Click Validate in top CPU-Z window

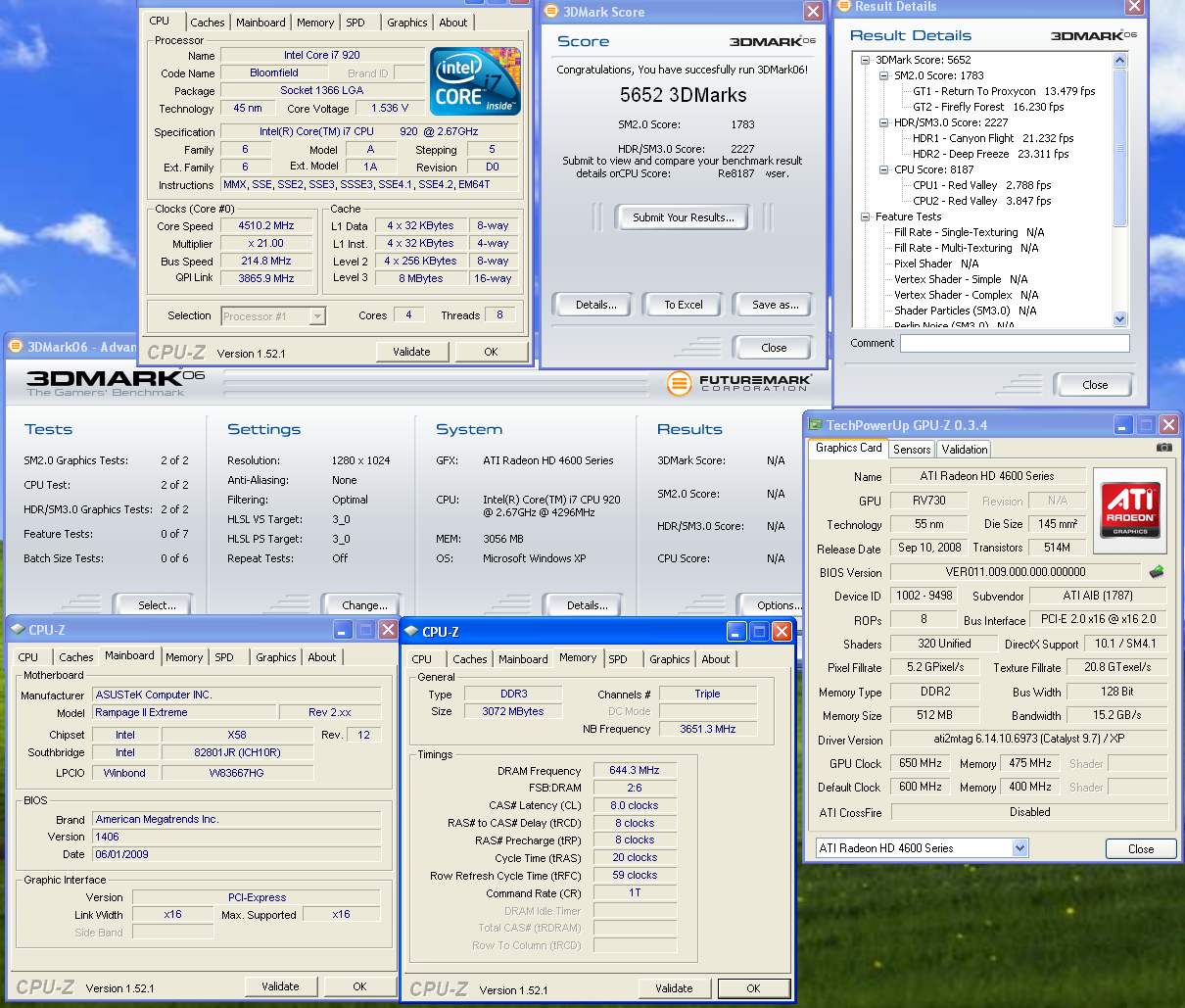pos(411,352)
